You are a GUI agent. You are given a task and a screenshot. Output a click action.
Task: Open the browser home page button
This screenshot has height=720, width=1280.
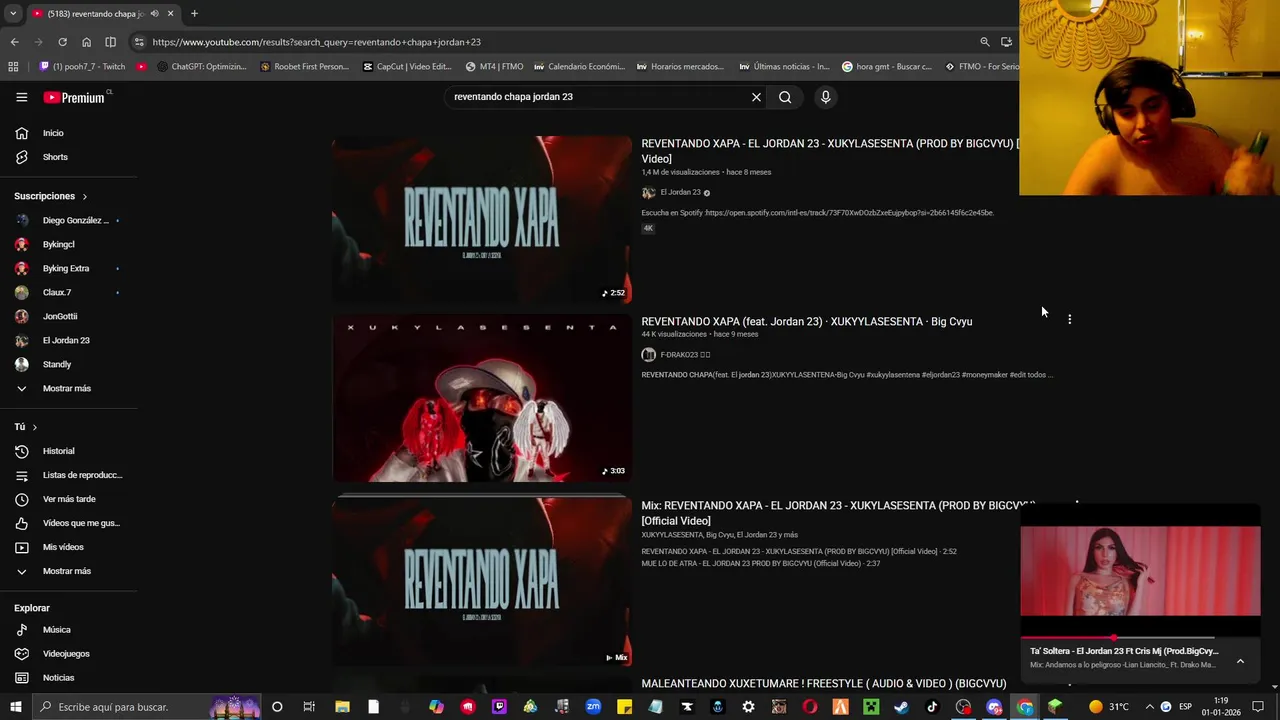(86, 42)
